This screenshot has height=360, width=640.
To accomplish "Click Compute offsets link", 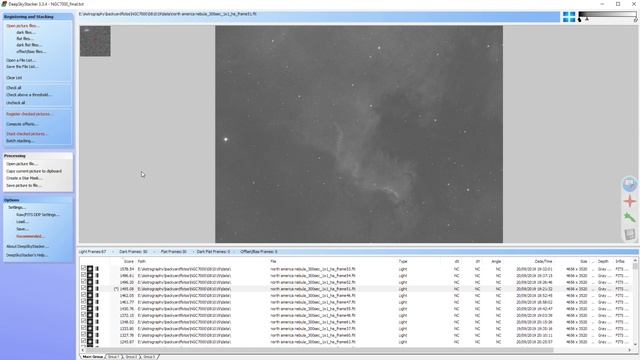I will point(22,124).
